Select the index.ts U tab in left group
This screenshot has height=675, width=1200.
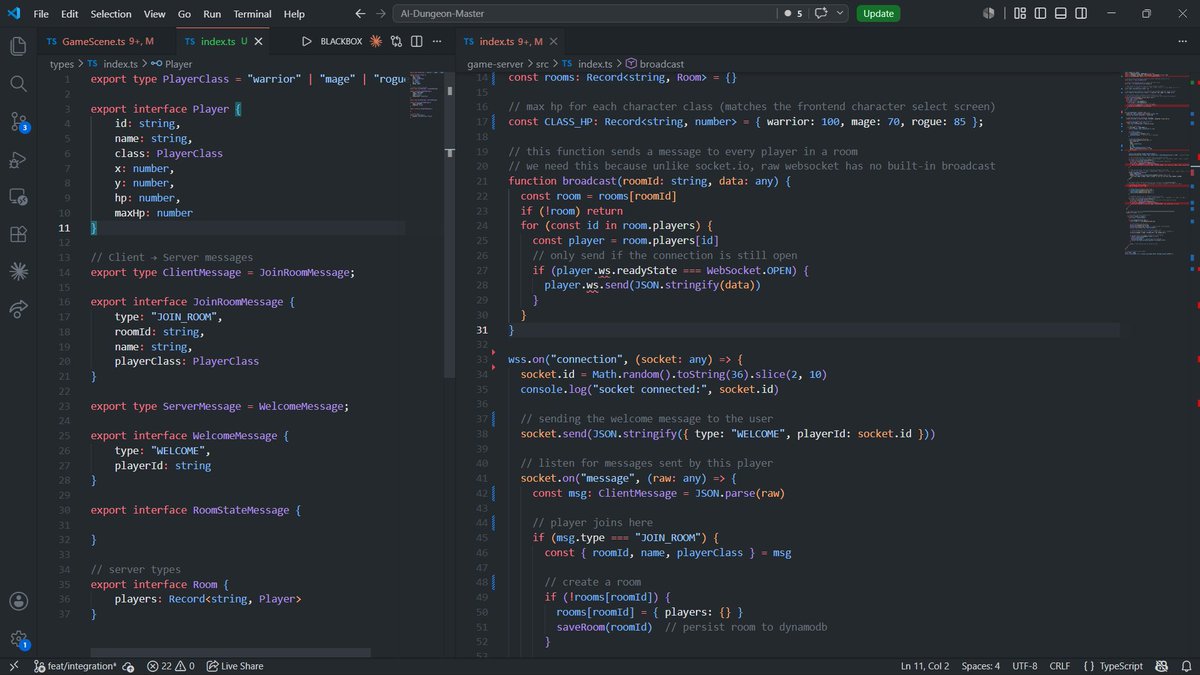pos(221,42)
